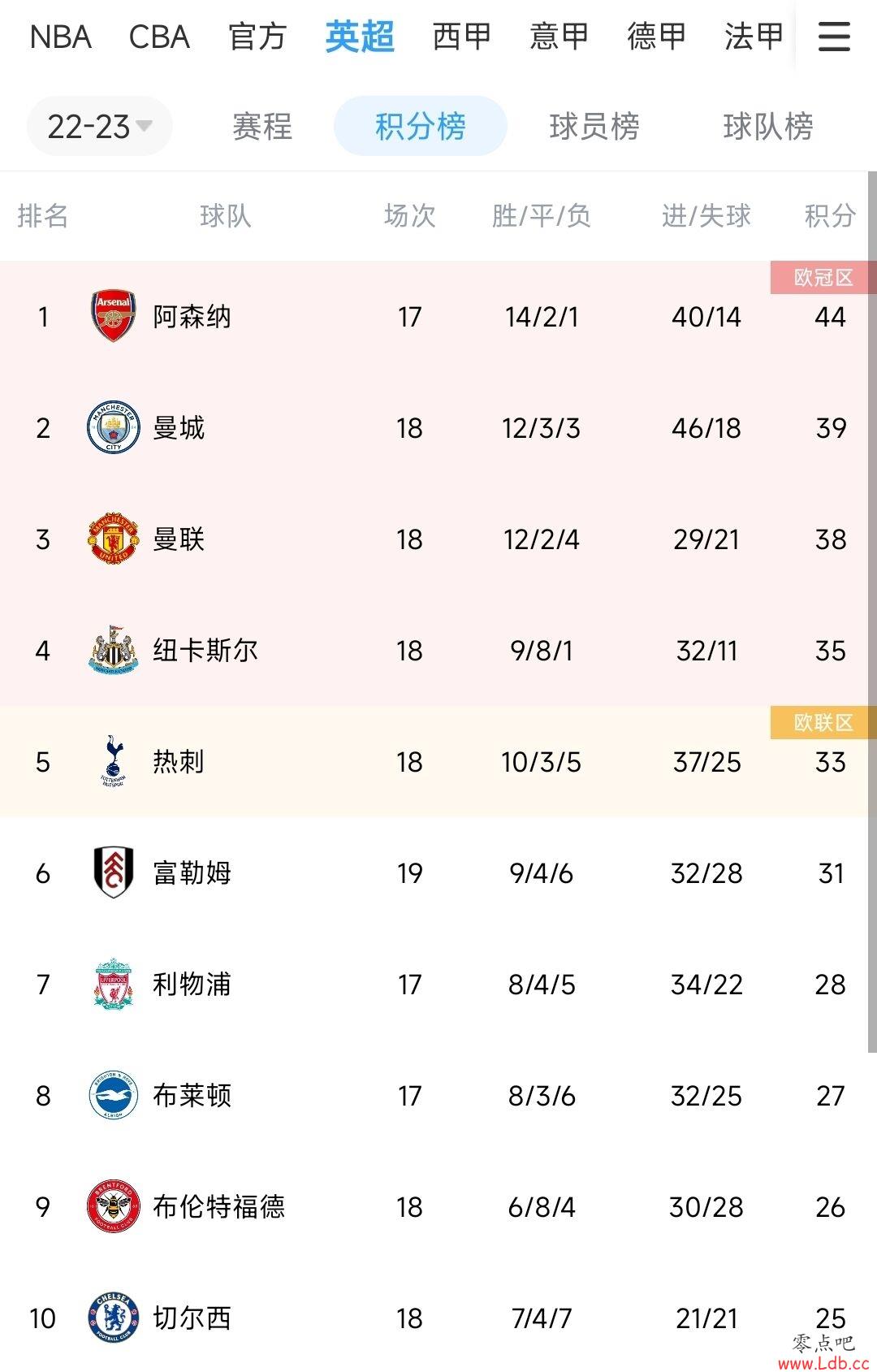Tap the Tottenham Hotspur crest
The height and width of the screenshot is (1372, 877).
coord(113,761)
